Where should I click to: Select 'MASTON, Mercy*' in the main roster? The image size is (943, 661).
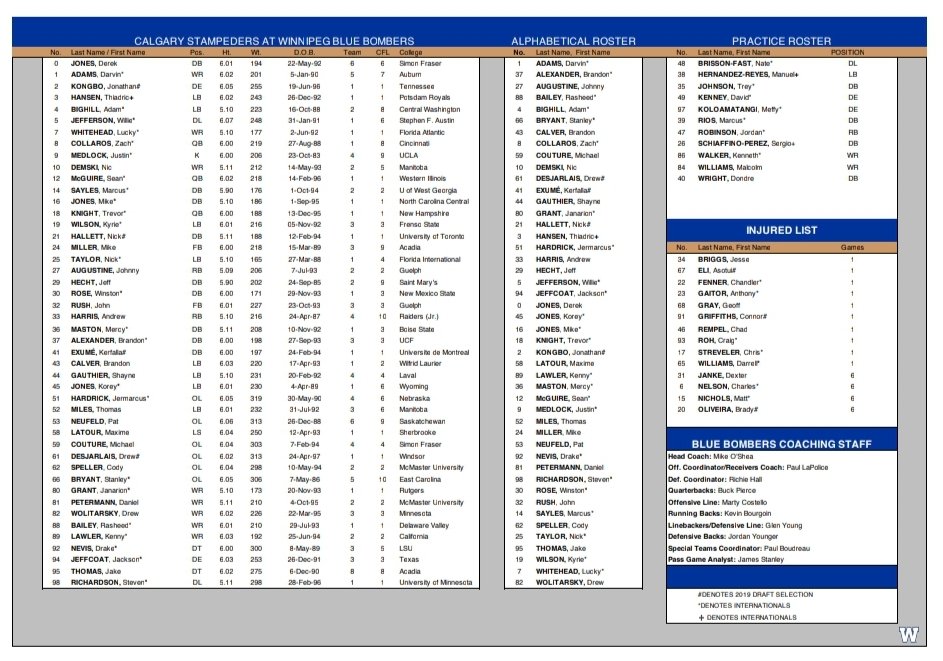[x=99, y=330]
